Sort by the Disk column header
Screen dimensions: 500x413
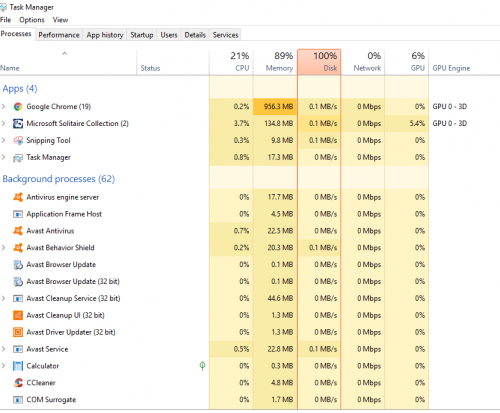click(319, 62)
